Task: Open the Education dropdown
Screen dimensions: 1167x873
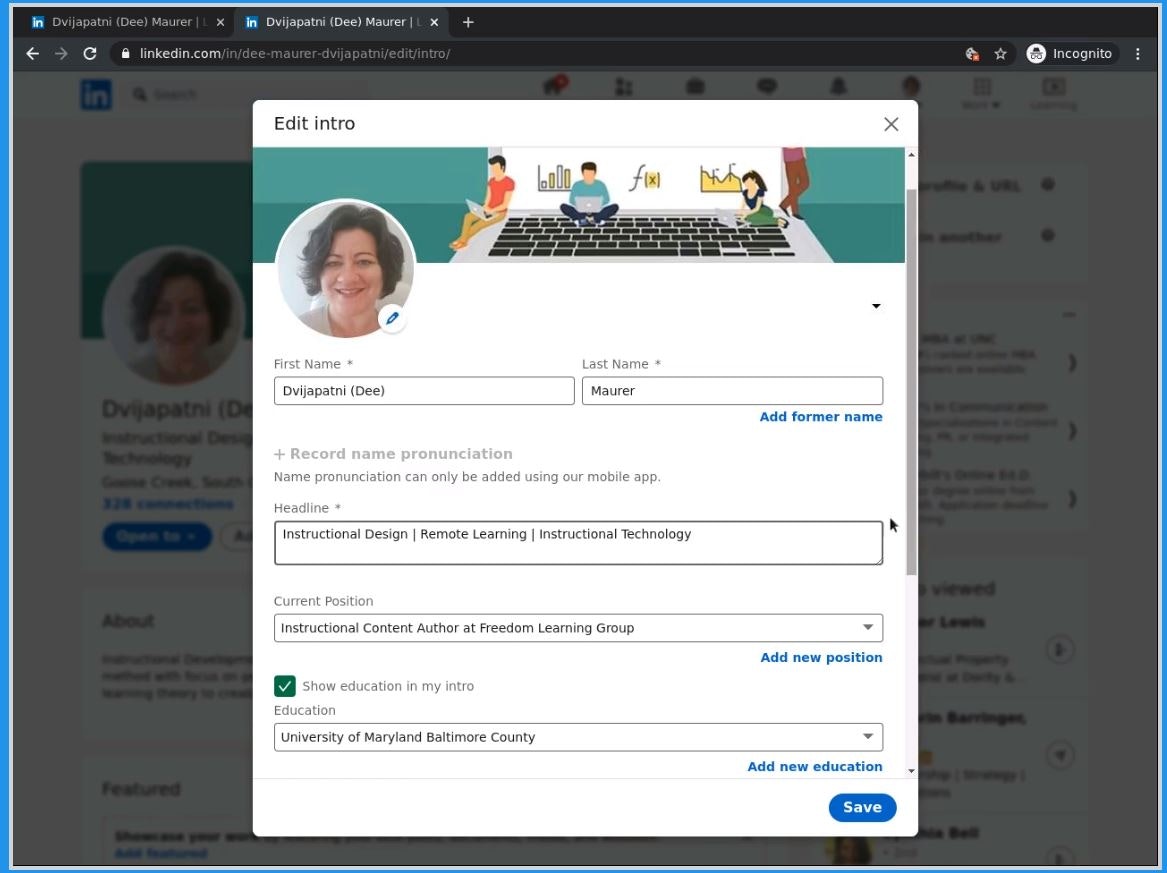Action: pyautogui.click(x=578, y=737)
